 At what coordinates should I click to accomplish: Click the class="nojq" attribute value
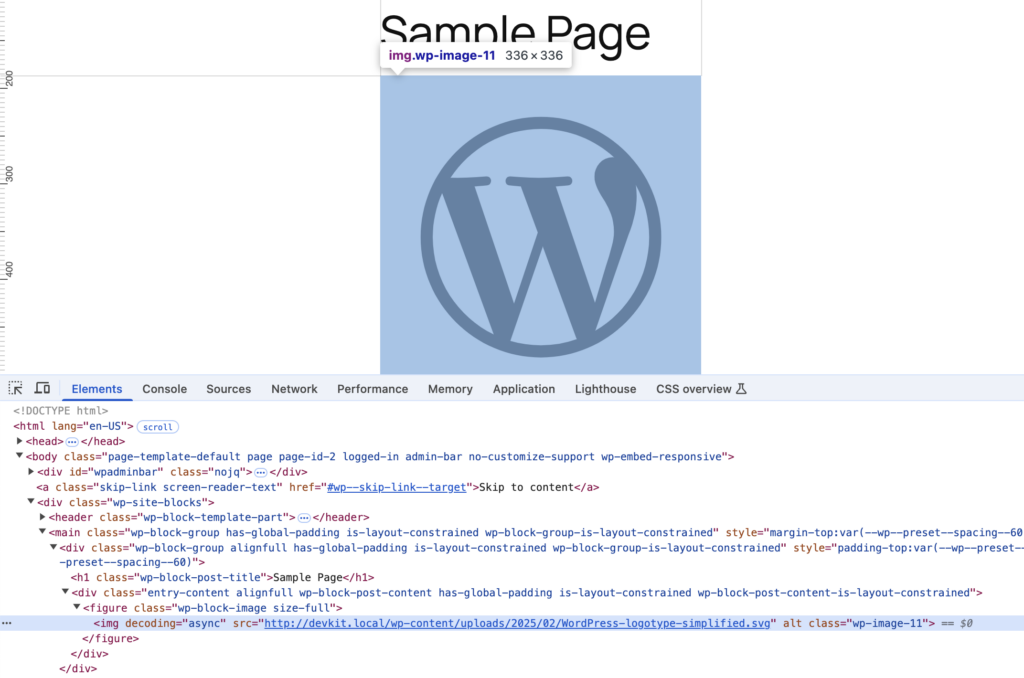click(x=208, y=472)
